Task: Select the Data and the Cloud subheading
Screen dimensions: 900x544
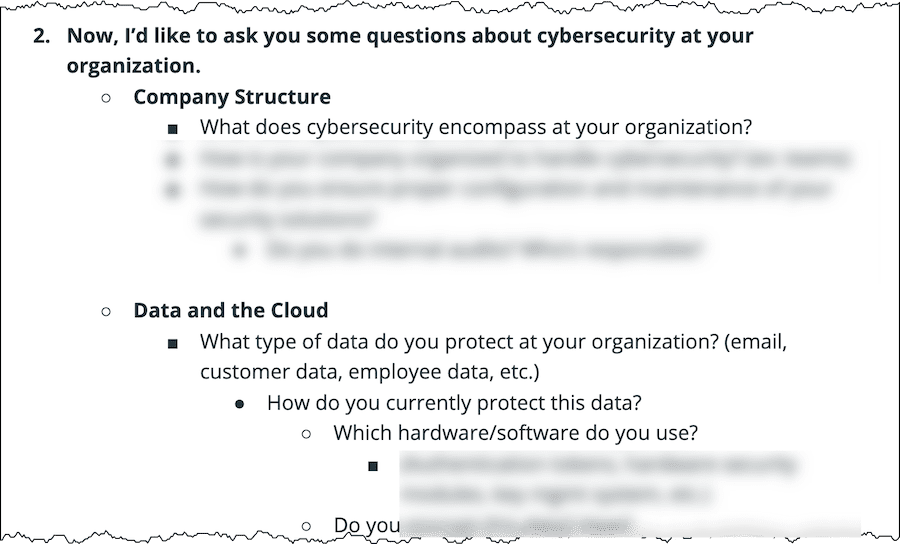Action: click(231, 310)
